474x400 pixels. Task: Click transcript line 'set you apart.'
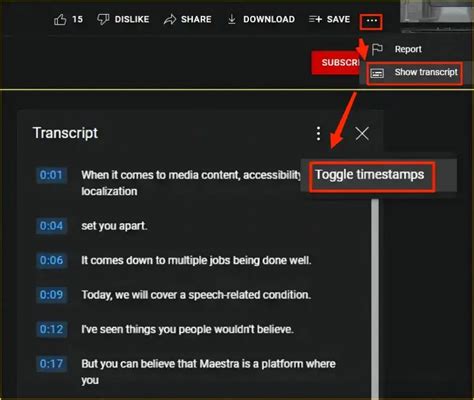pyautogui.click(x=114, y=226)
